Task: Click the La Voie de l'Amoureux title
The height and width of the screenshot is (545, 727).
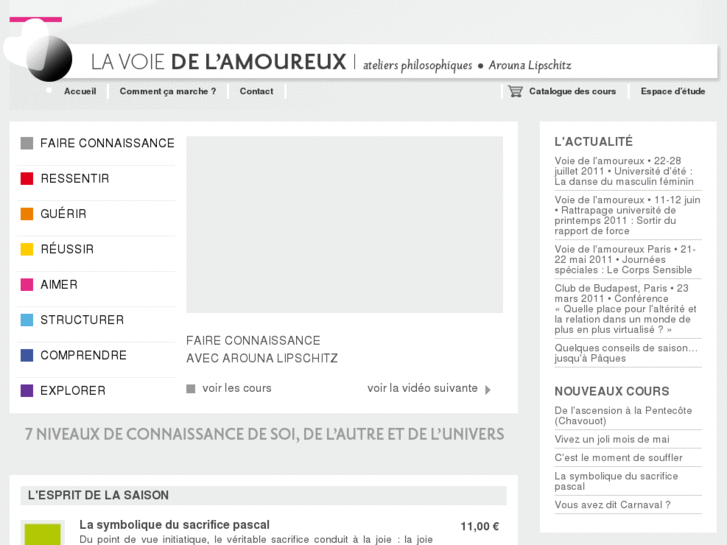Action: [218, 62]
